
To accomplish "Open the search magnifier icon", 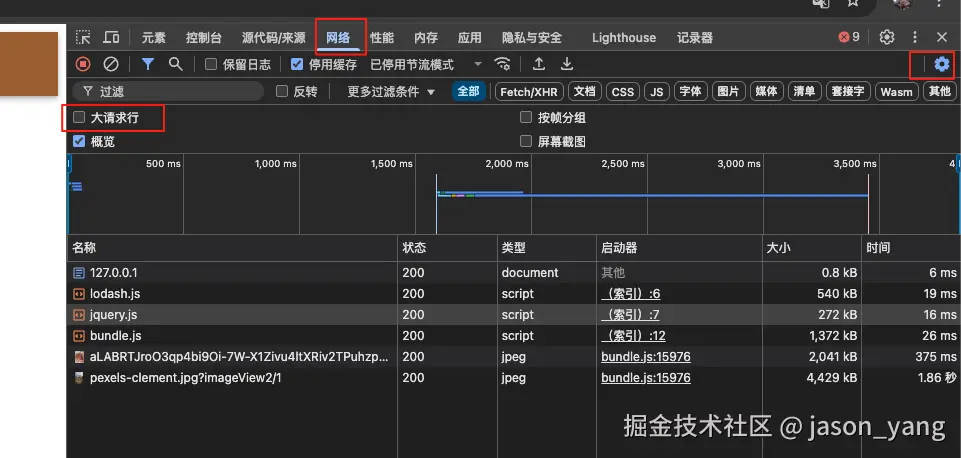I will 176,64.
